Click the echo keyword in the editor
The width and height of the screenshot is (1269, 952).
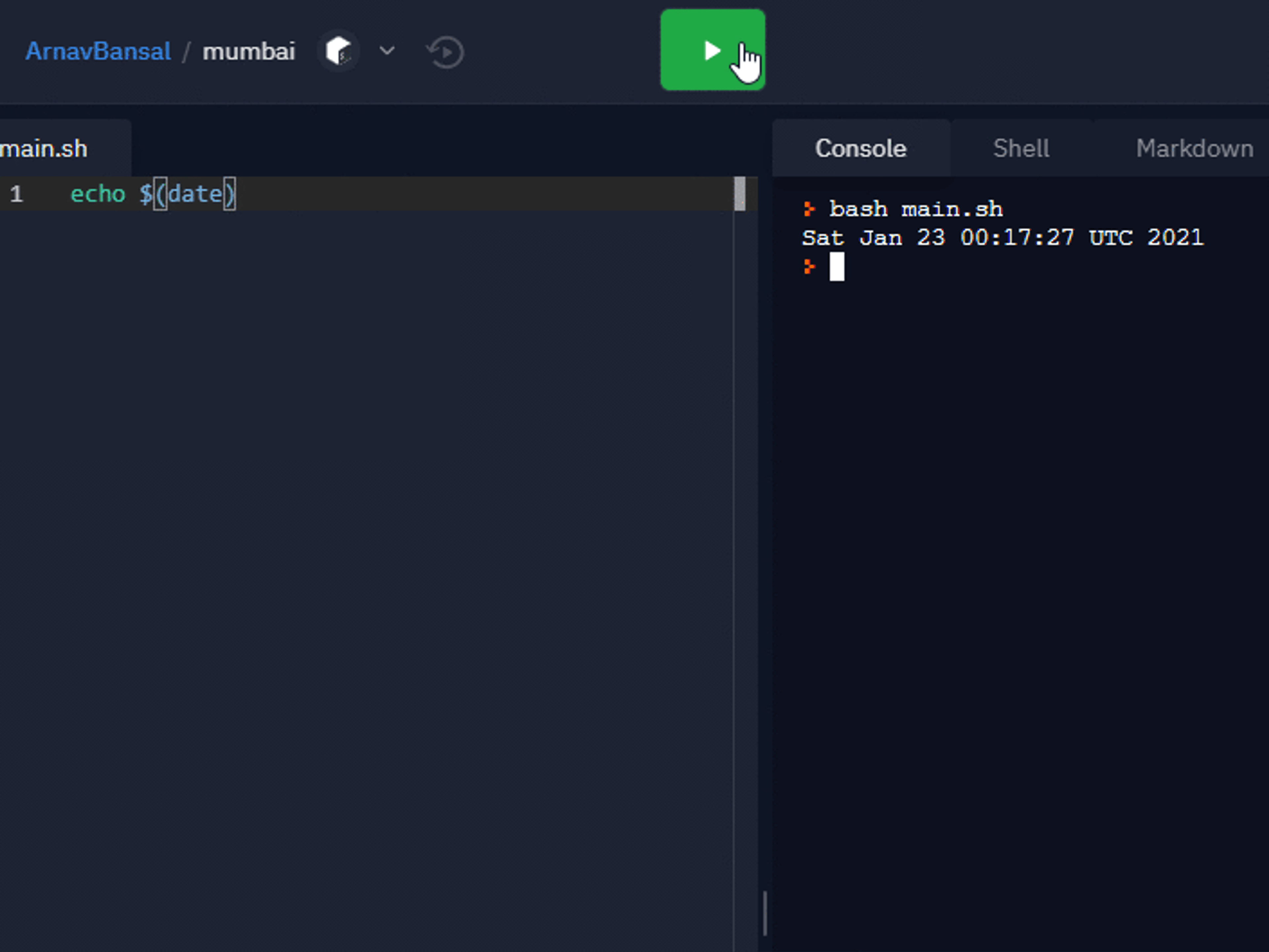coord(97,194)
